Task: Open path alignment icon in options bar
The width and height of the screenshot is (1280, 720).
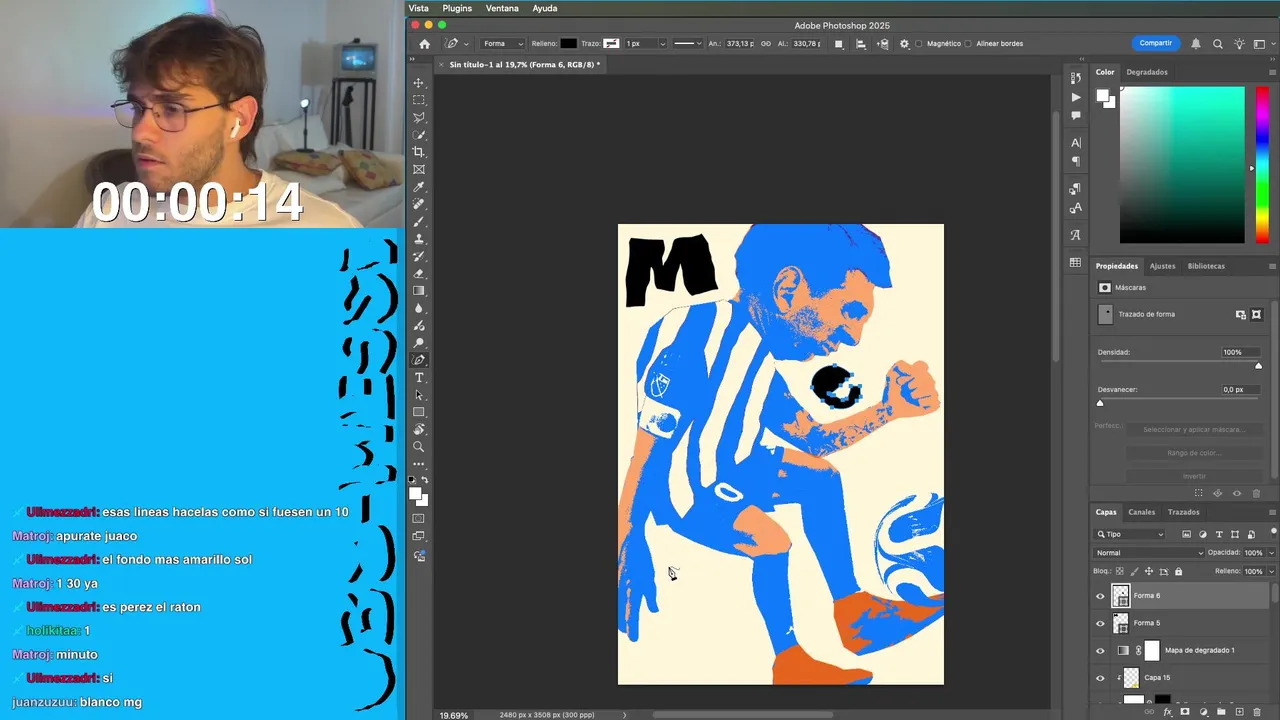Action: tap(861, 44)
